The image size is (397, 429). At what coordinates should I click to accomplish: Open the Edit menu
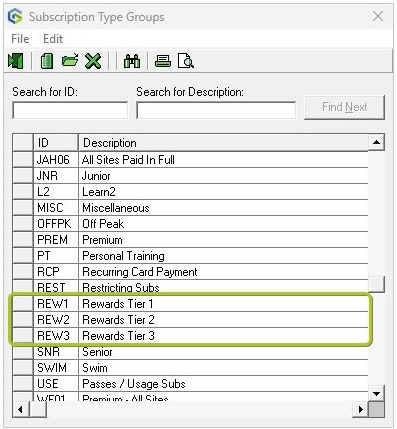coord(53,39)
